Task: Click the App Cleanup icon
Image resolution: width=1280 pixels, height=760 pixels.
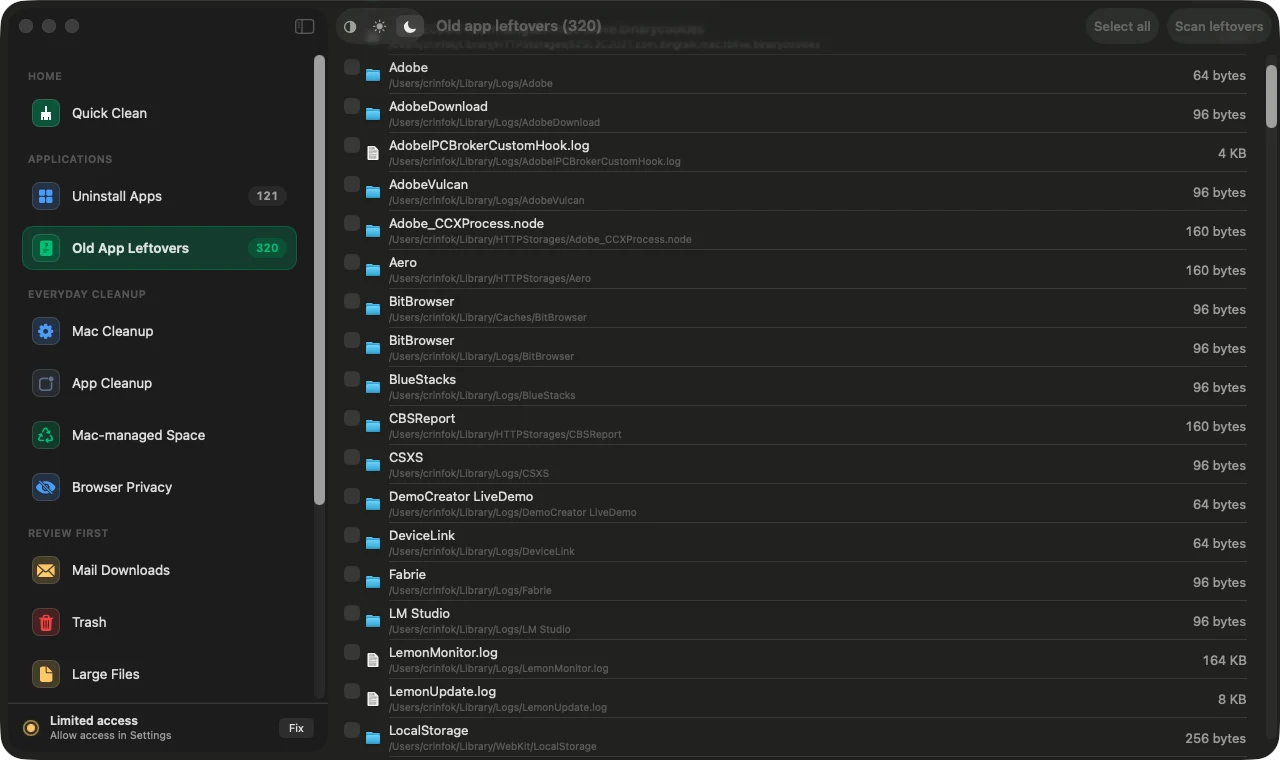Action: tap(46, 383)
